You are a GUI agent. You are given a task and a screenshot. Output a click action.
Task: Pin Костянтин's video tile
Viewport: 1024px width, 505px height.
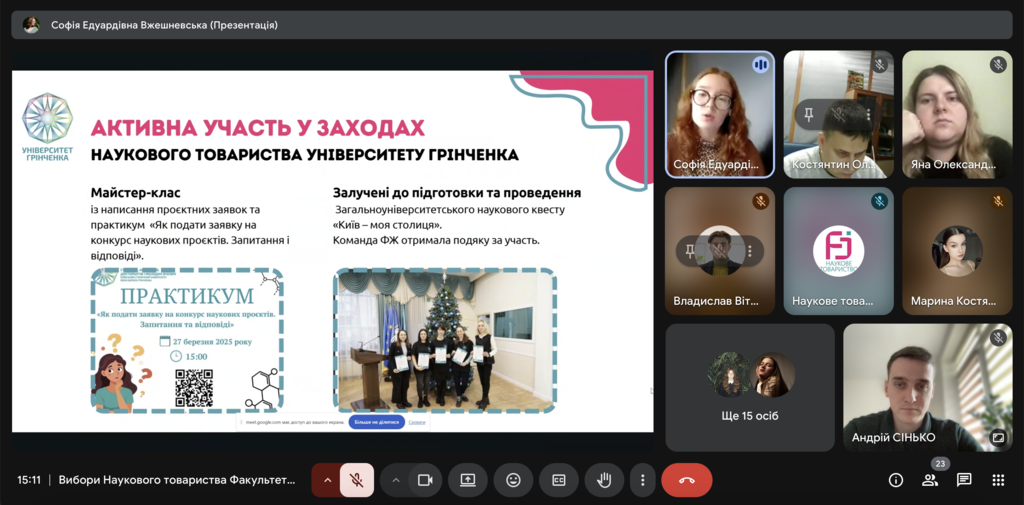(x=810, y=115)
